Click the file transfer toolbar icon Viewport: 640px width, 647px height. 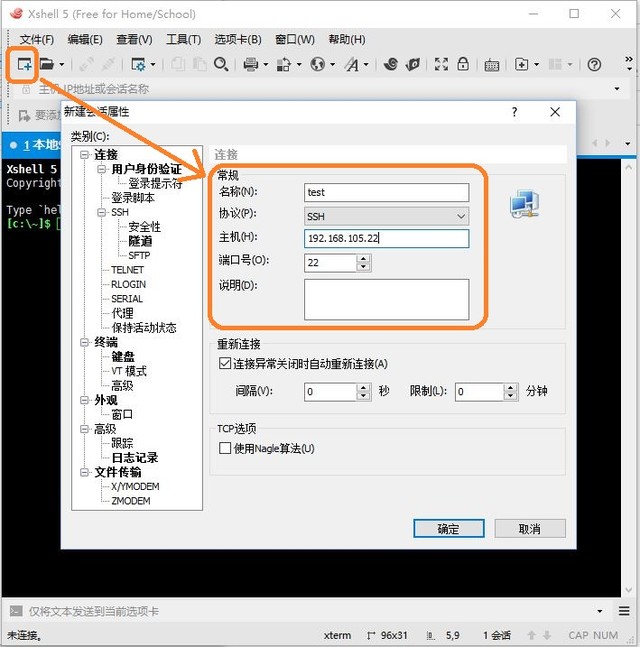pyautogui.click(x=283, y=64)
